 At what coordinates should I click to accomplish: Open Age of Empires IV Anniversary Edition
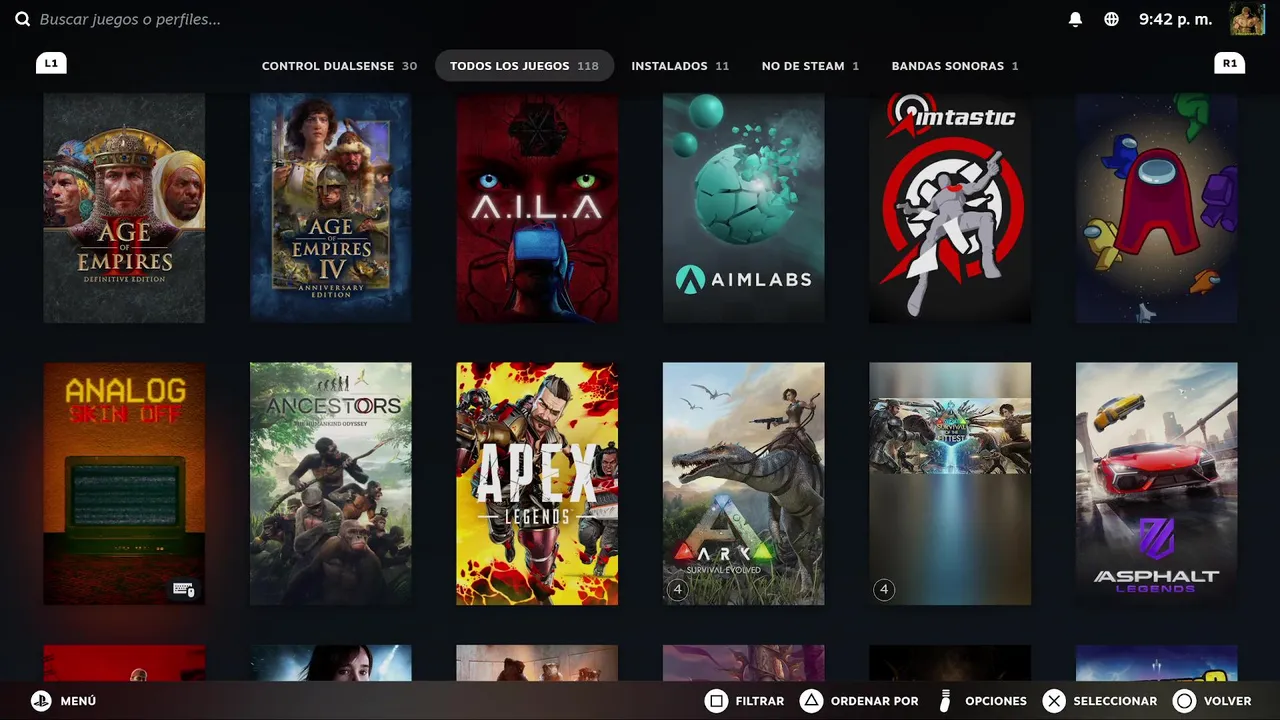330,208
